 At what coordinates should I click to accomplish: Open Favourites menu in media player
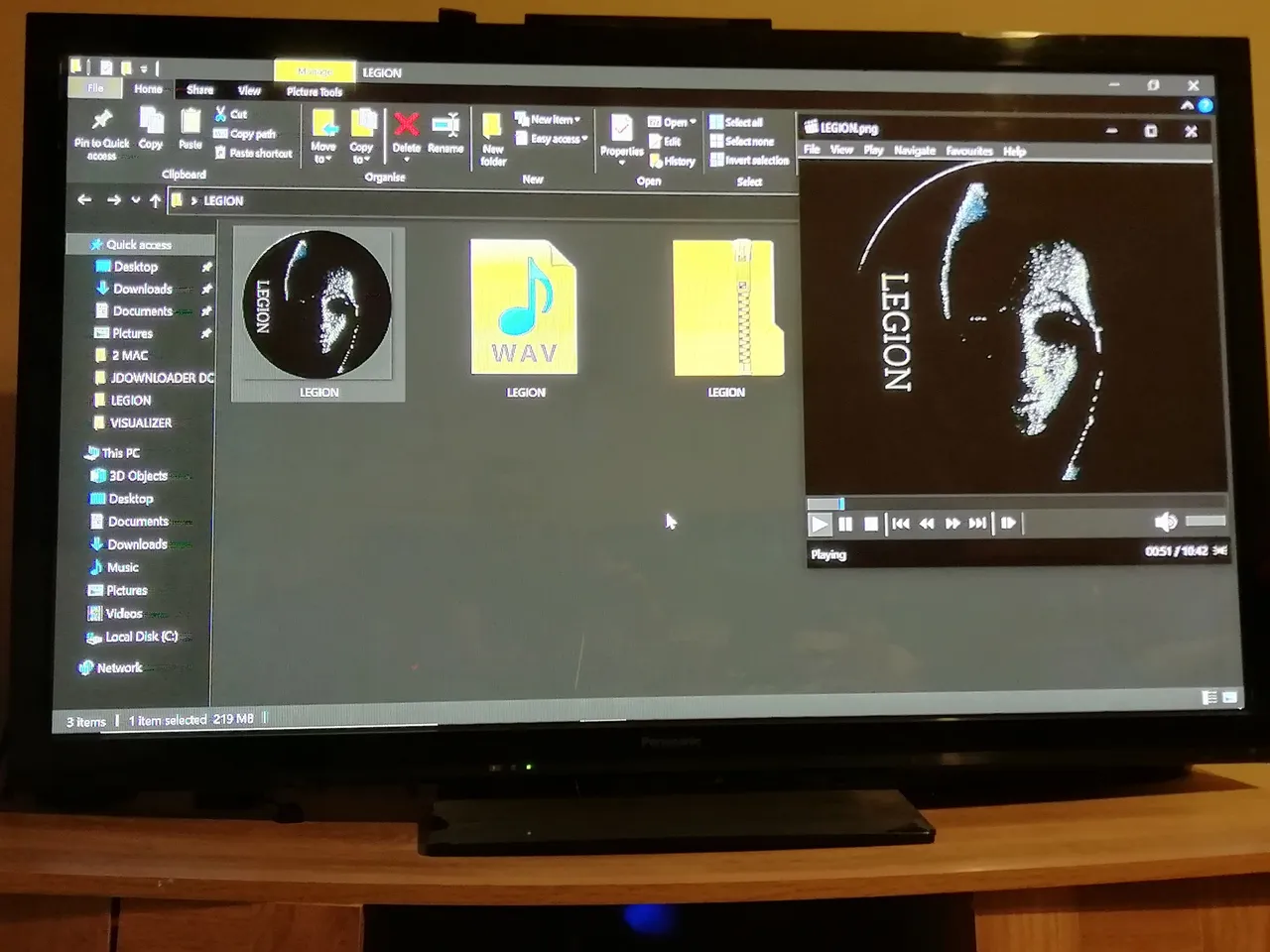969,151
